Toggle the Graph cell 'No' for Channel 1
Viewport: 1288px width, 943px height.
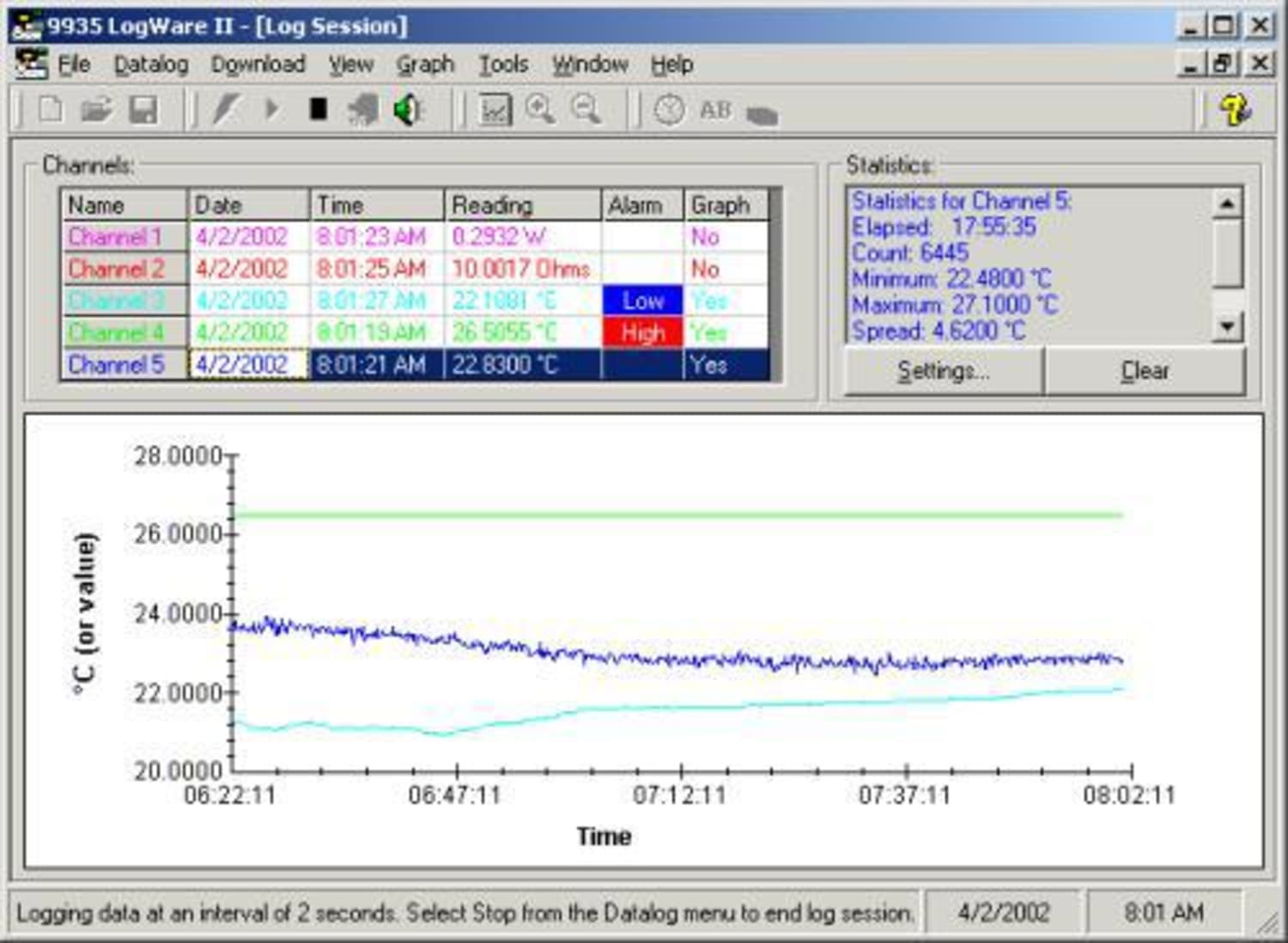tap(726, 237)
